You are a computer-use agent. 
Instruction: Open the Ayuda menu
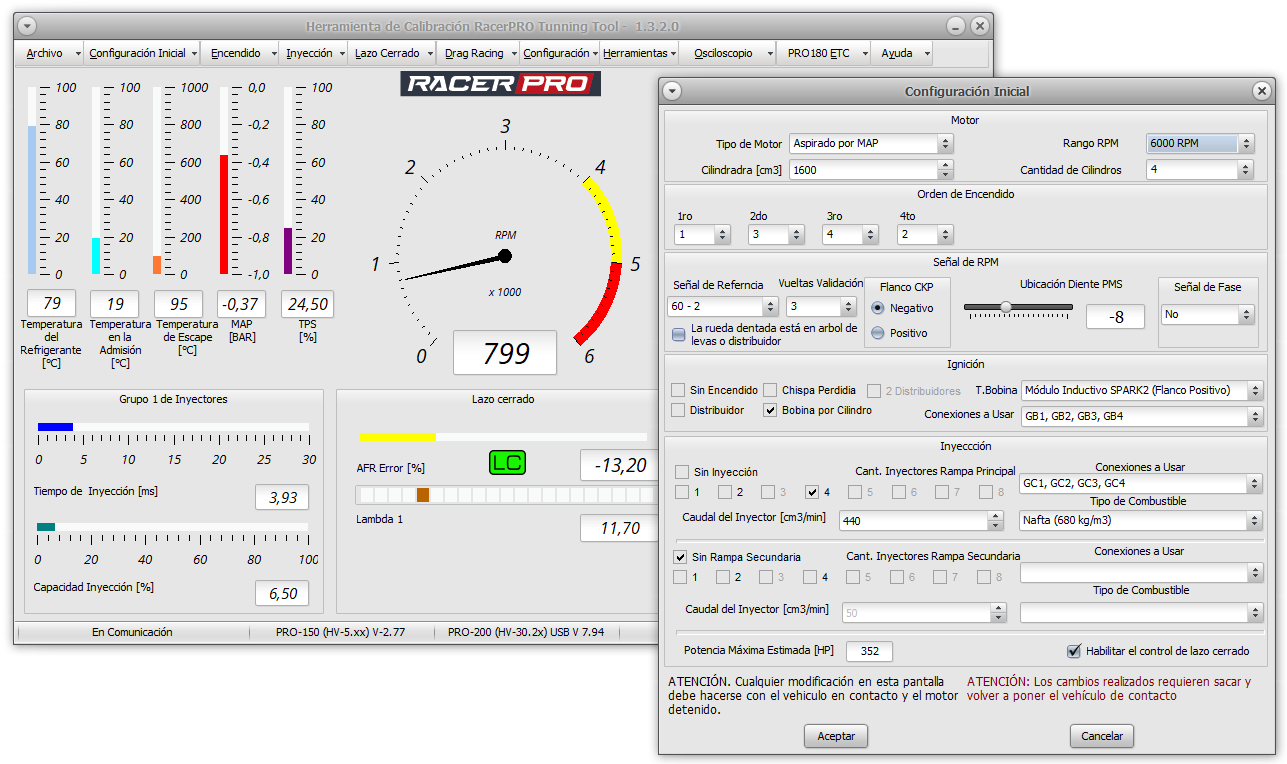903,53
